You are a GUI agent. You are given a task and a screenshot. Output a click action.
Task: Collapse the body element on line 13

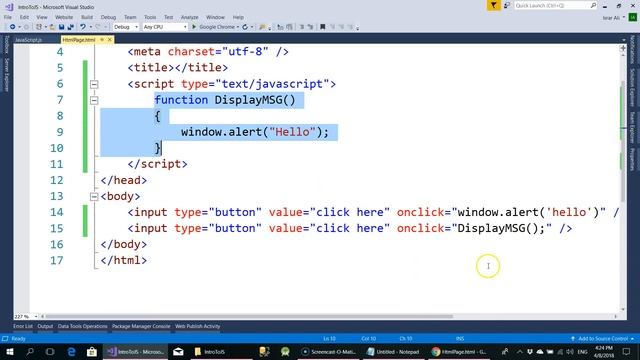point(94,197)
